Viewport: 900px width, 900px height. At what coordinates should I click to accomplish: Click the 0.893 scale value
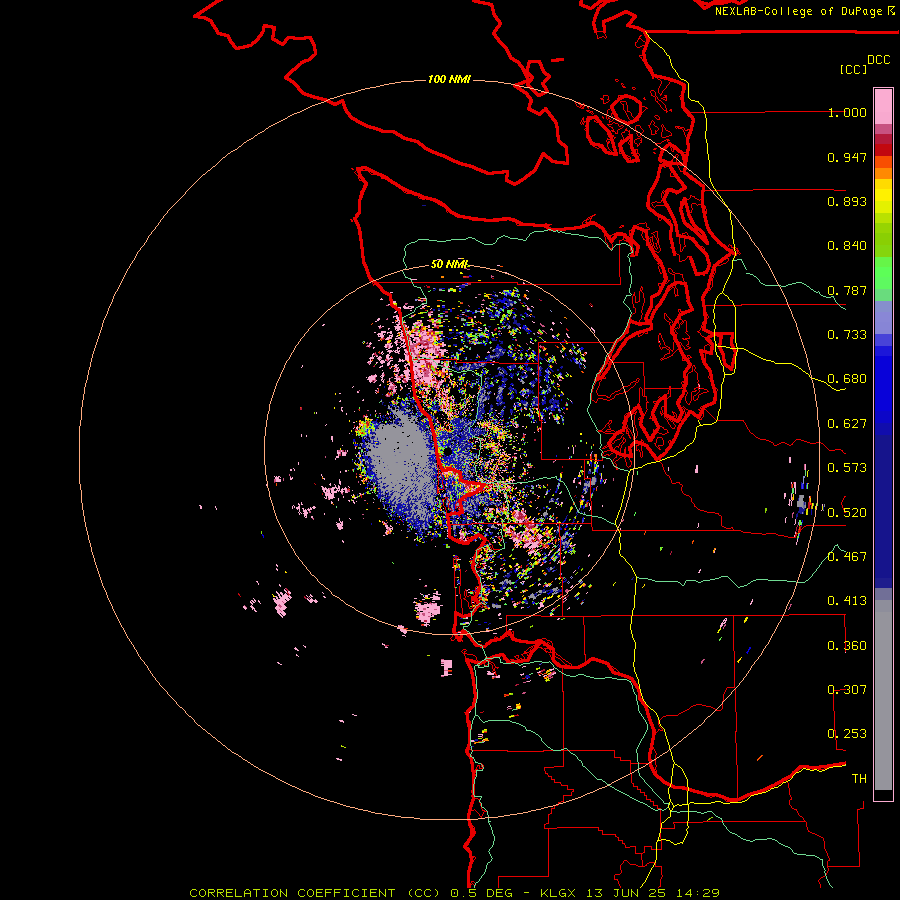click(x=847, y=201)
